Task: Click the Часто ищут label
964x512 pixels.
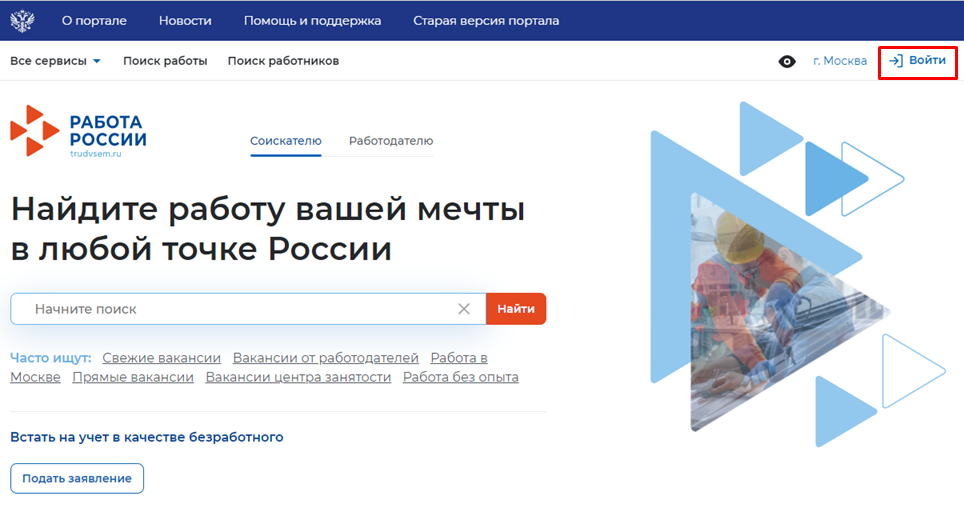Action: click(x=51, y=358)
